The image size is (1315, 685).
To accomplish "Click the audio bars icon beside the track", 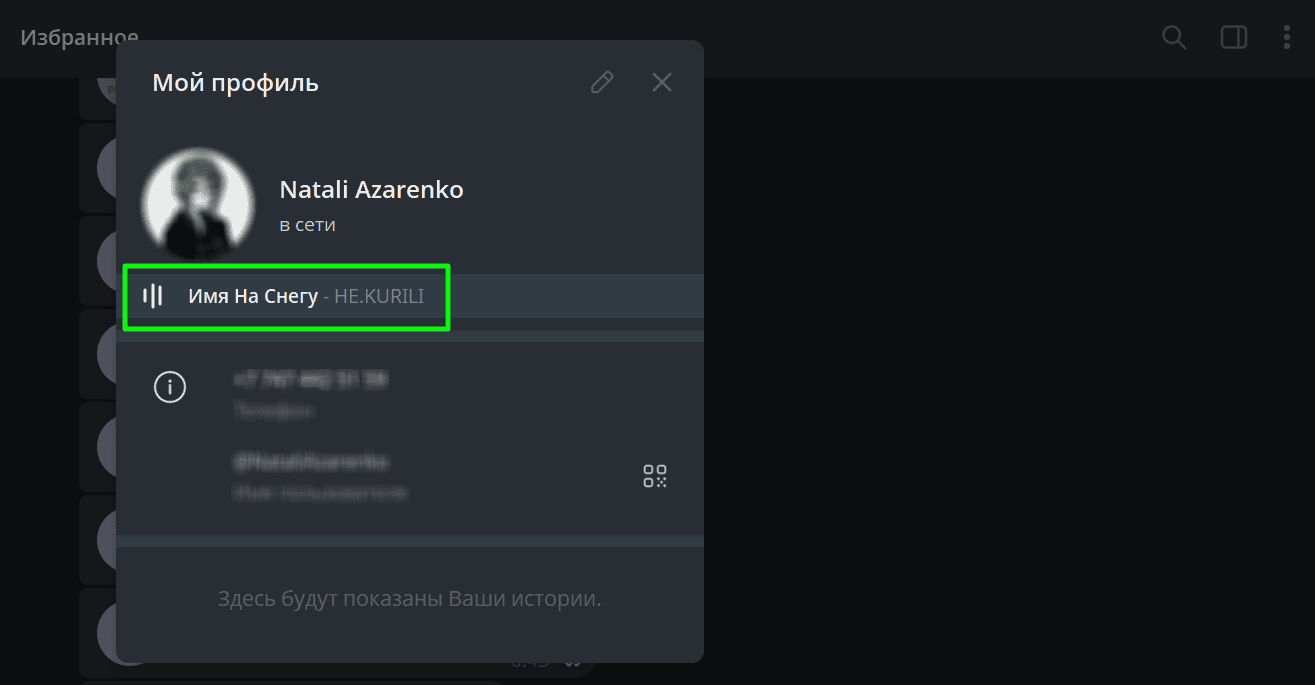I will point(153,296).
